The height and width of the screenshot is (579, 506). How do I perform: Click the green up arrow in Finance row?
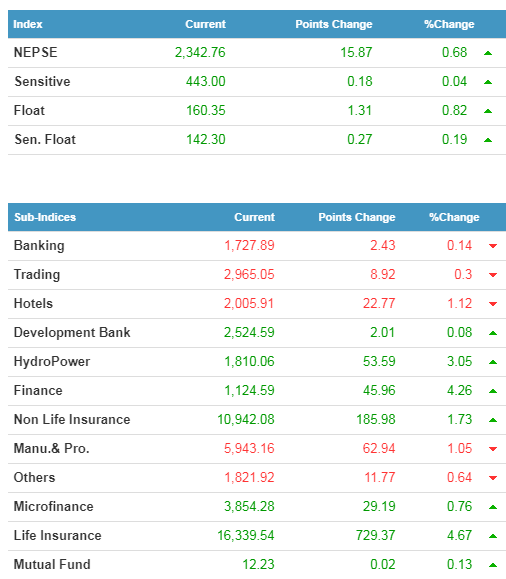[493, 391]
